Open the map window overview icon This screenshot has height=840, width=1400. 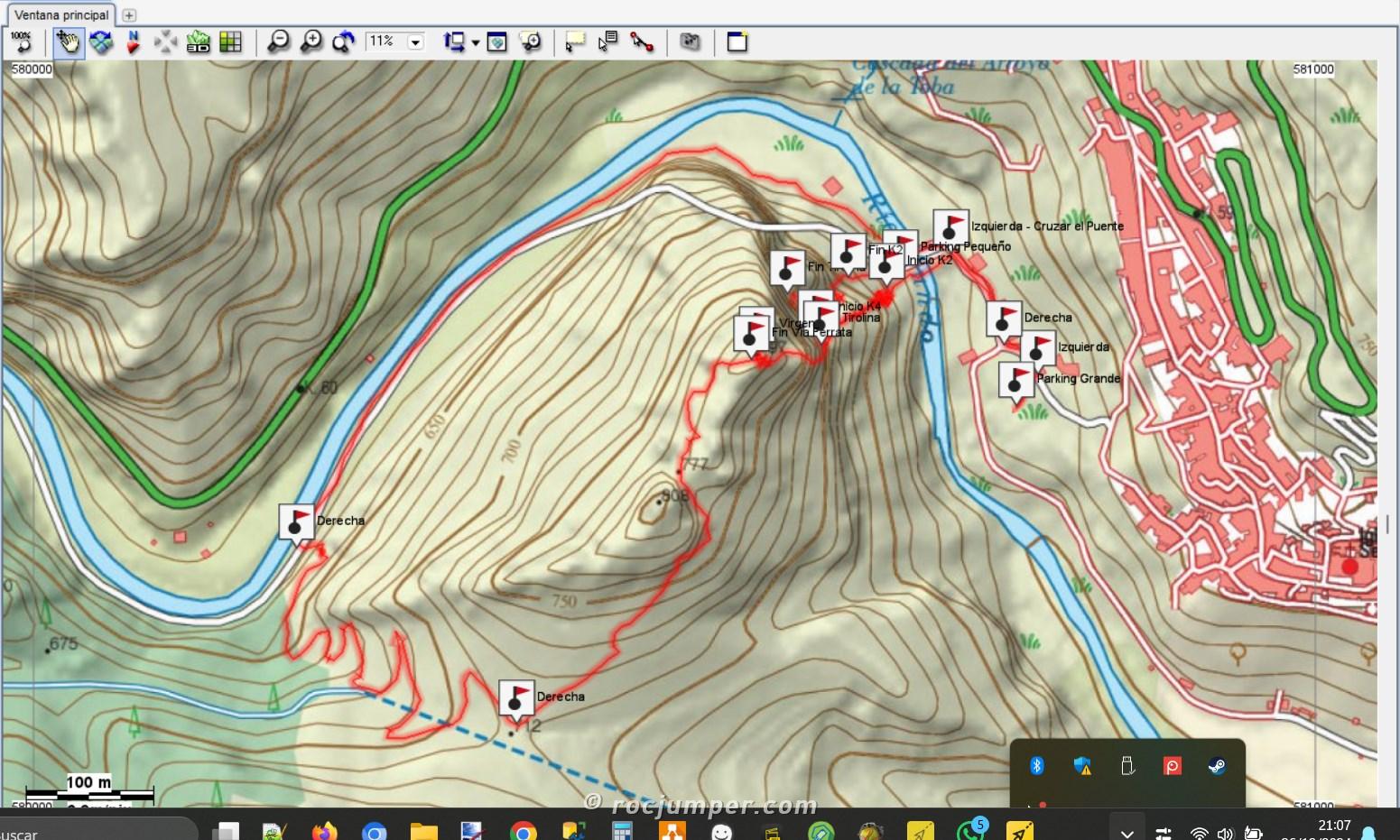pyautogui.click(x=496, y=42)
